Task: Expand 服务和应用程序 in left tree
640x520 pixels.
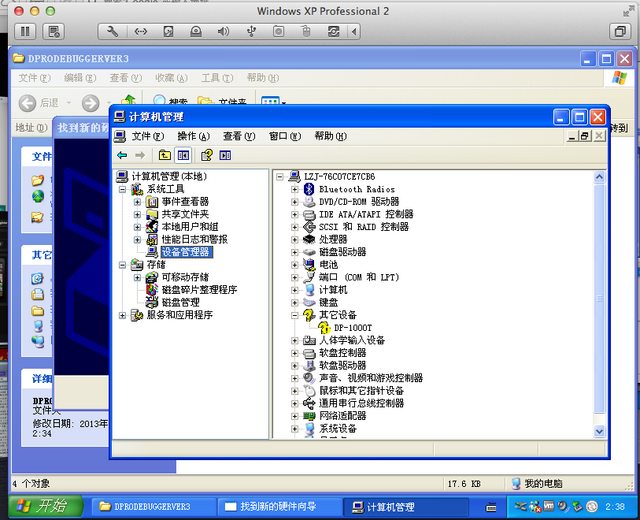Action: pyautogui.click(x=123, y=315)
